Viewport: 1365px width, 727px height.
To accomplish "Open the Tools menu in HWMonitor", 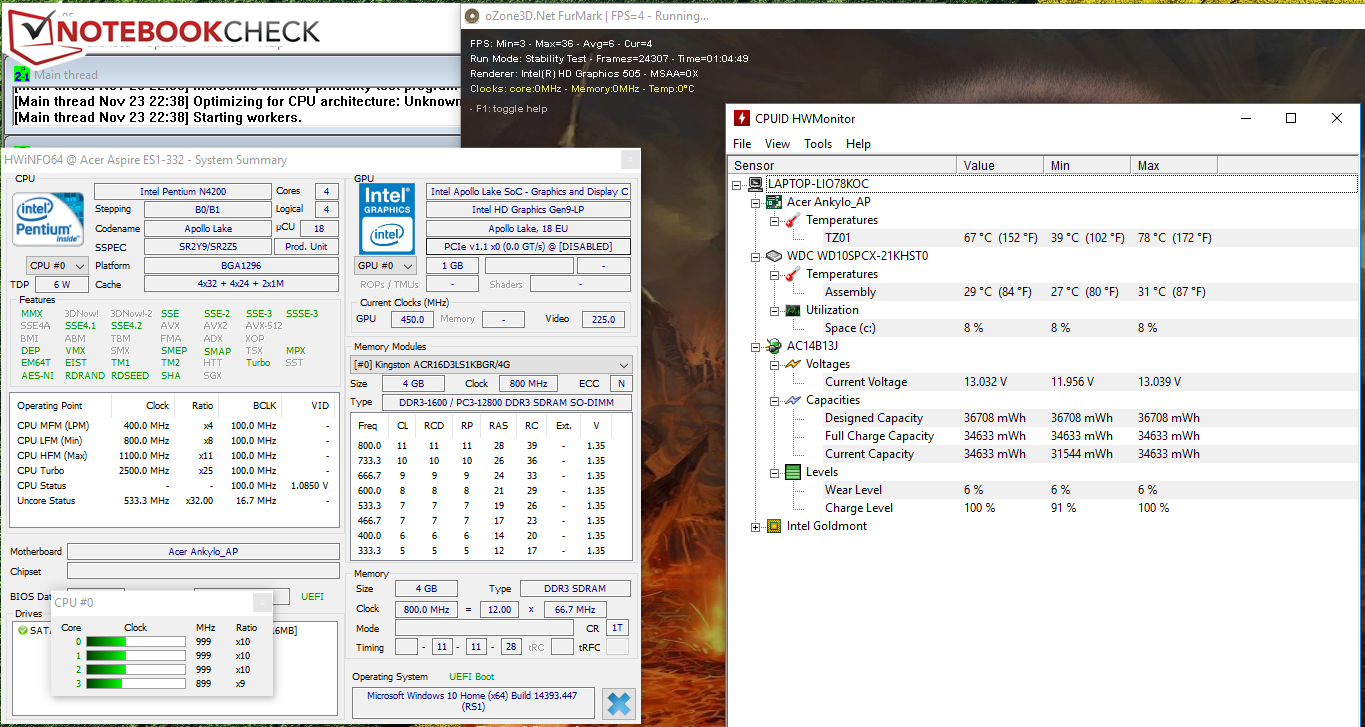I will [x=817, y=144].
